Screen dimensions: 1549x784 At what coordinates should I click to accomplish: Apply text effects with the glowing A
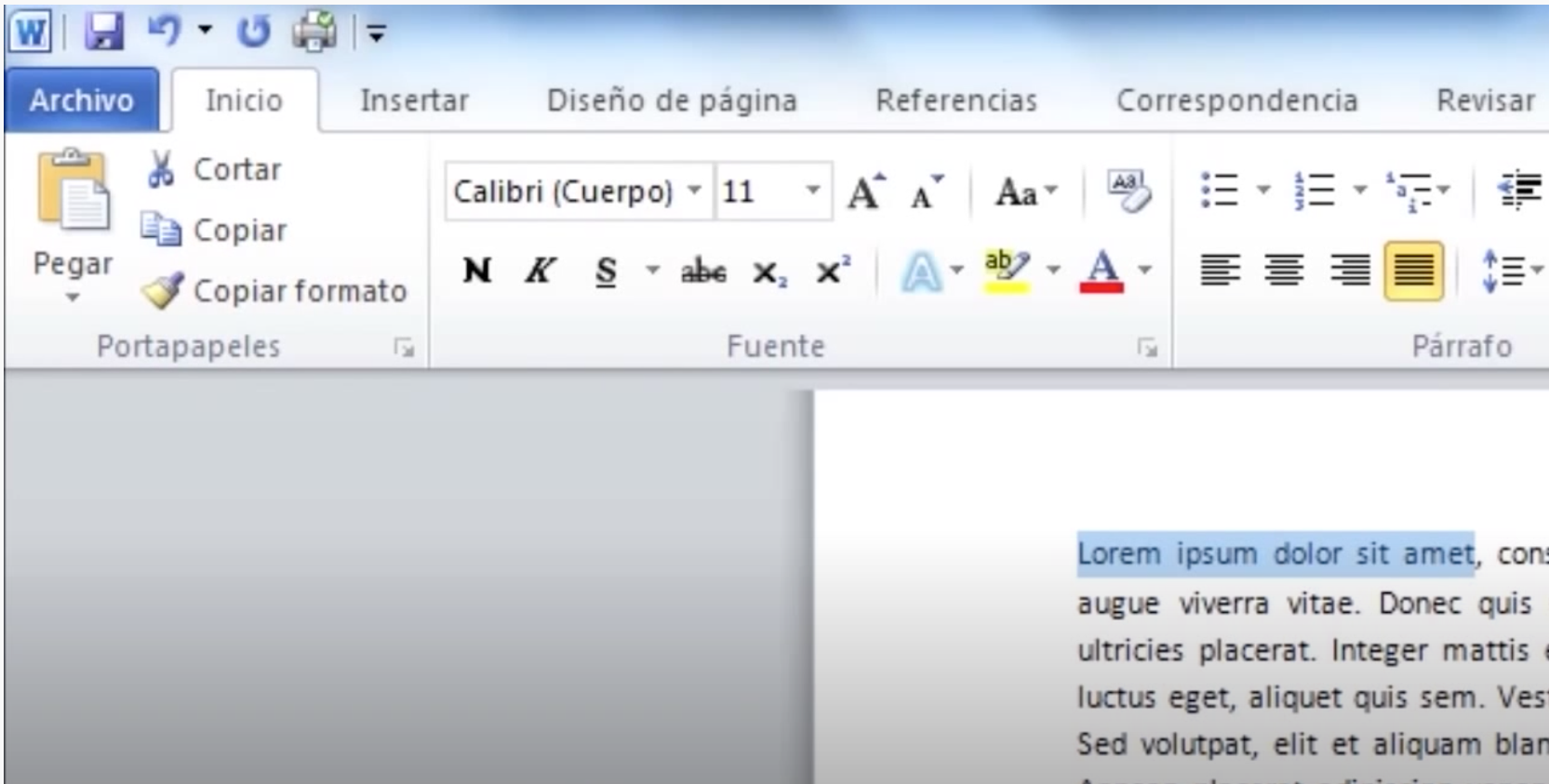tap(921, 272)
